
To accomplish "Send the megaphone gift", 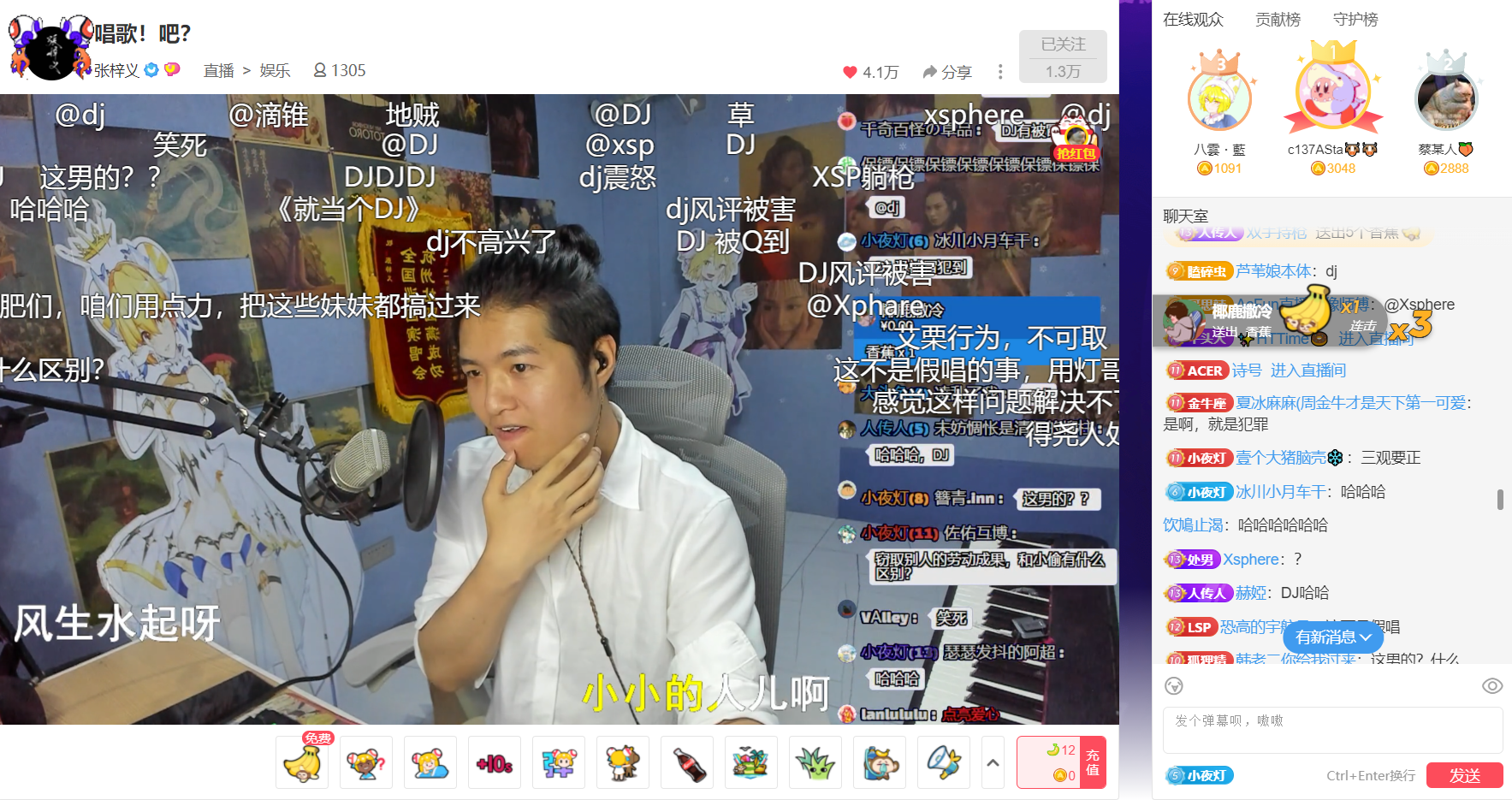I will pos(944,761).
